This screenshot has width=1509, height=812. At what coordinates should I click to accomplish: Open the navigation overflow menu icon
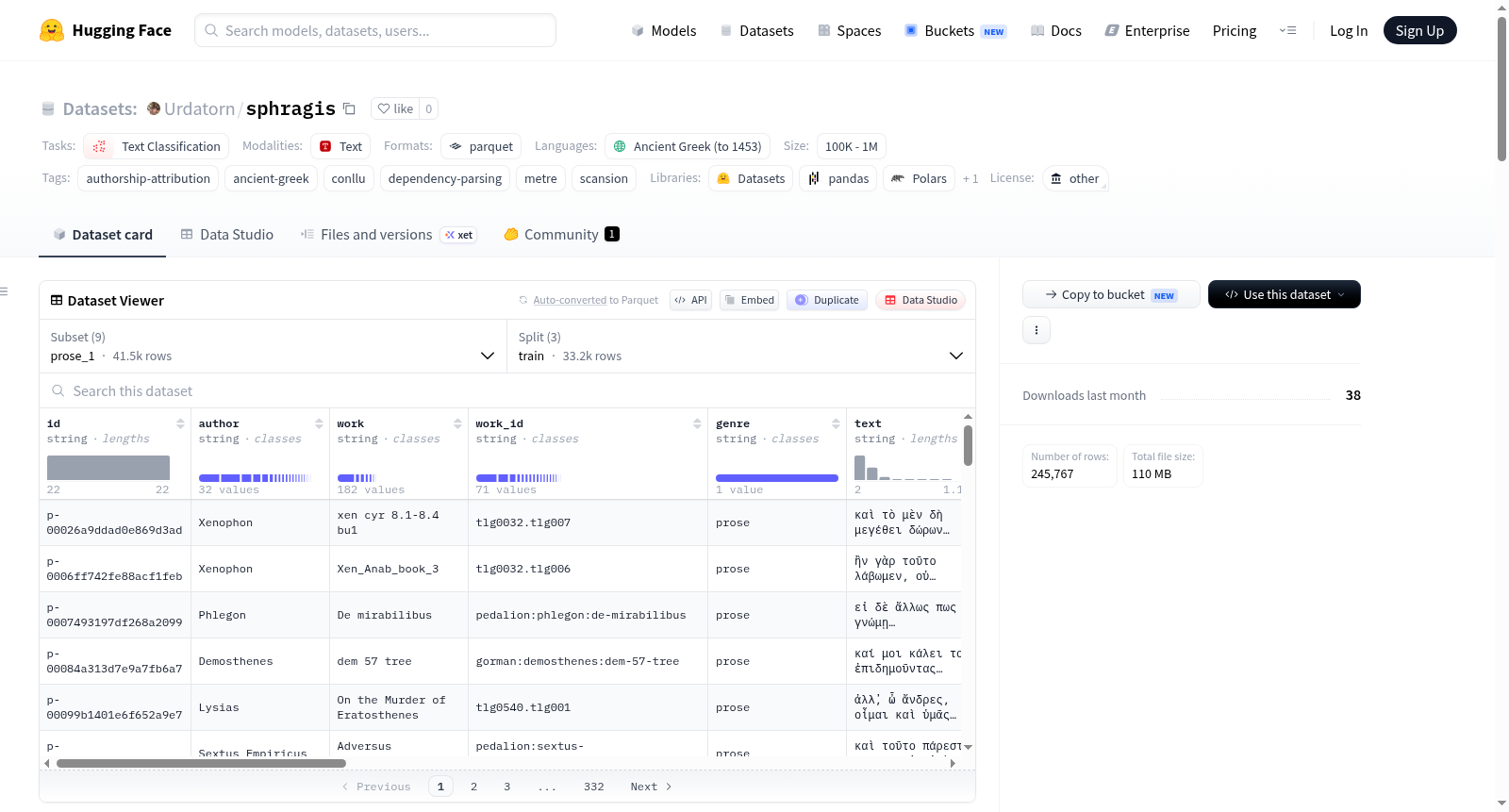[1287, 30]
